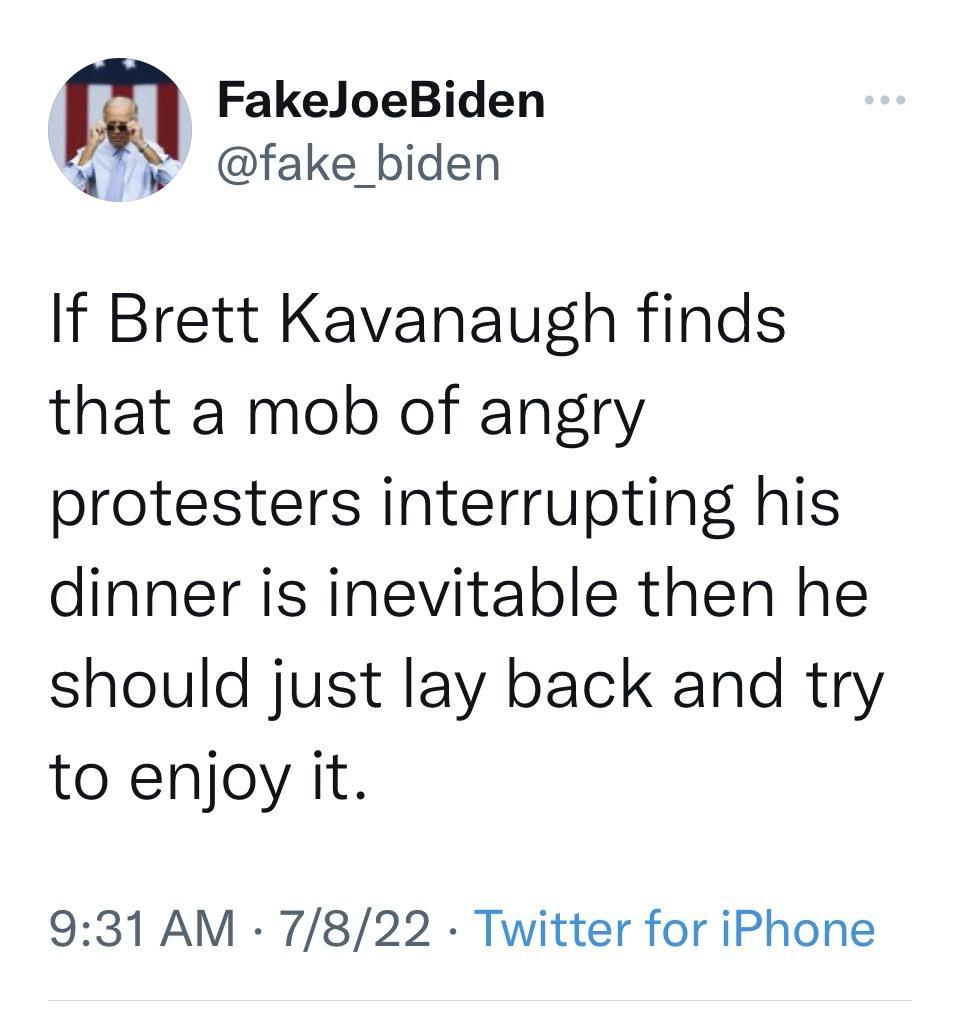The width and height of the screenshot is (960, 1018).
Task: Click the tweet timestamp 9:31 AM
Action: pos(123,929)
